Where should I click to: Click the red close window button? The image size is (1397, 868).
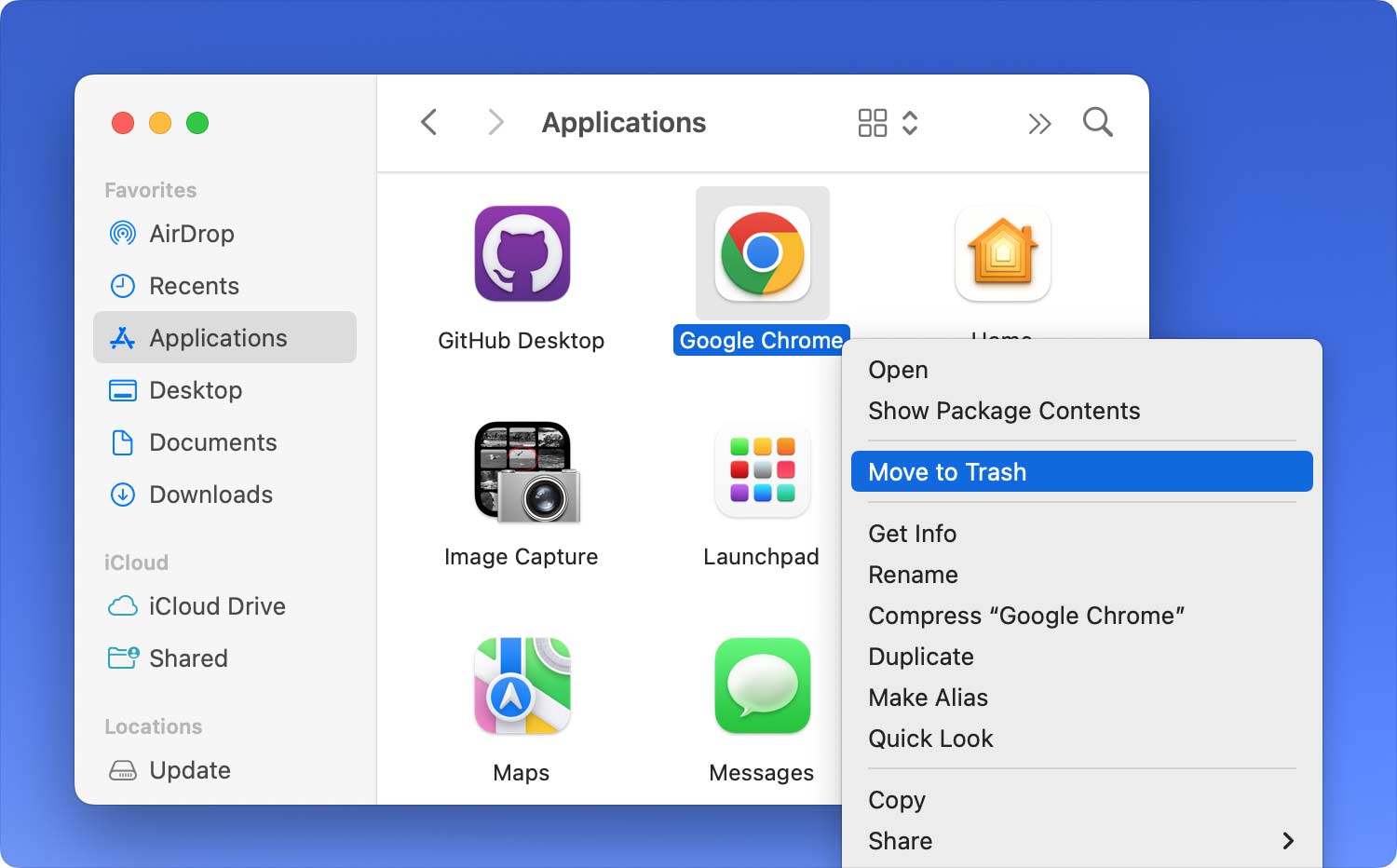pos(123,123)
